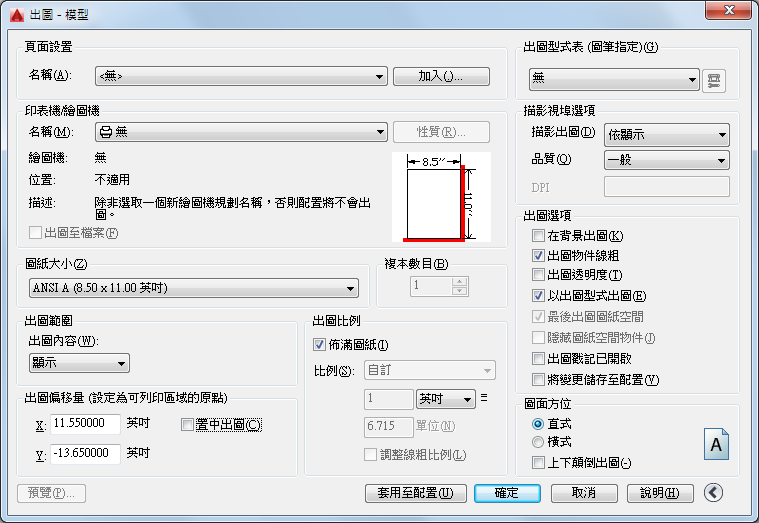Select the 橫式 landscape radio button
This screenshot has height=523, width=759.
click(538, 442)
